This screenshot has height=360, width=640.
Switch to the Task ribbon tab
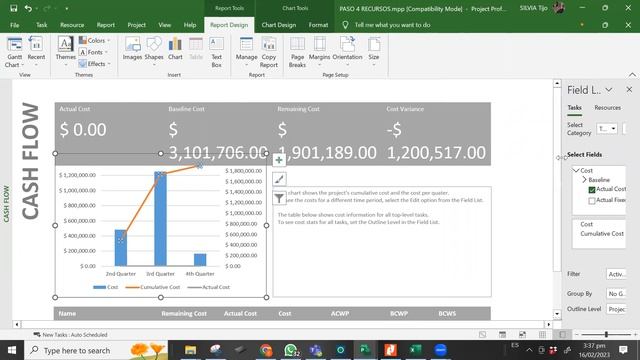[42, 25]
